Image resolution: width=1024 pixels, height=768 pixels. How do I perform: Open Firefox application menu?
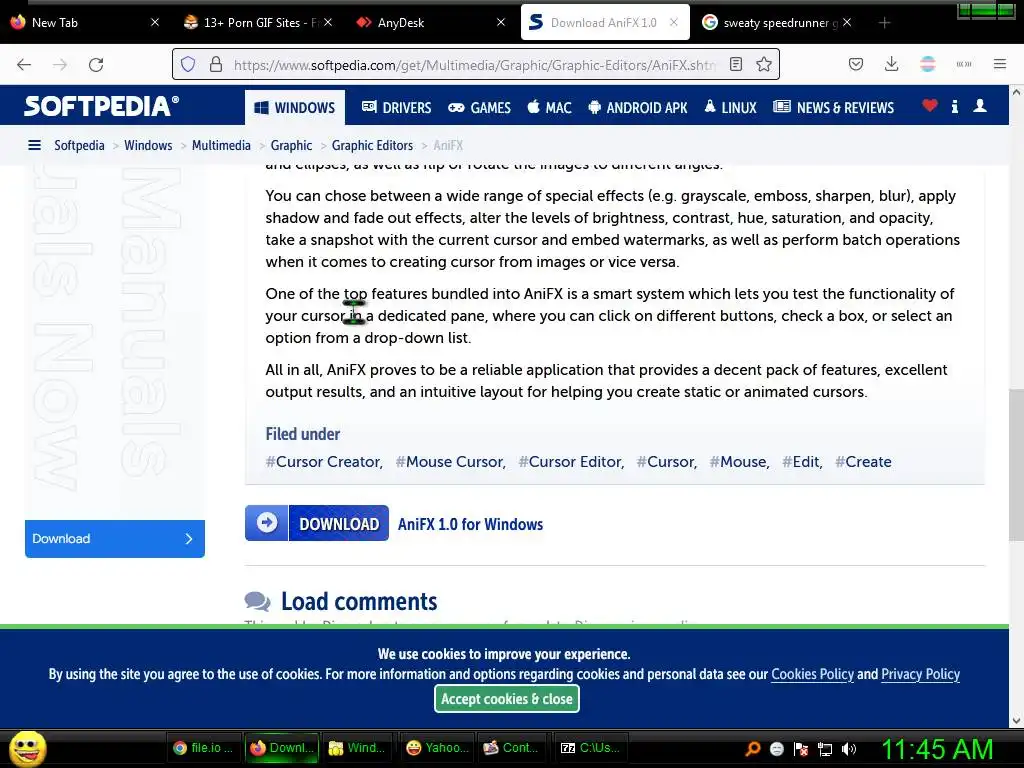point(999,64)
